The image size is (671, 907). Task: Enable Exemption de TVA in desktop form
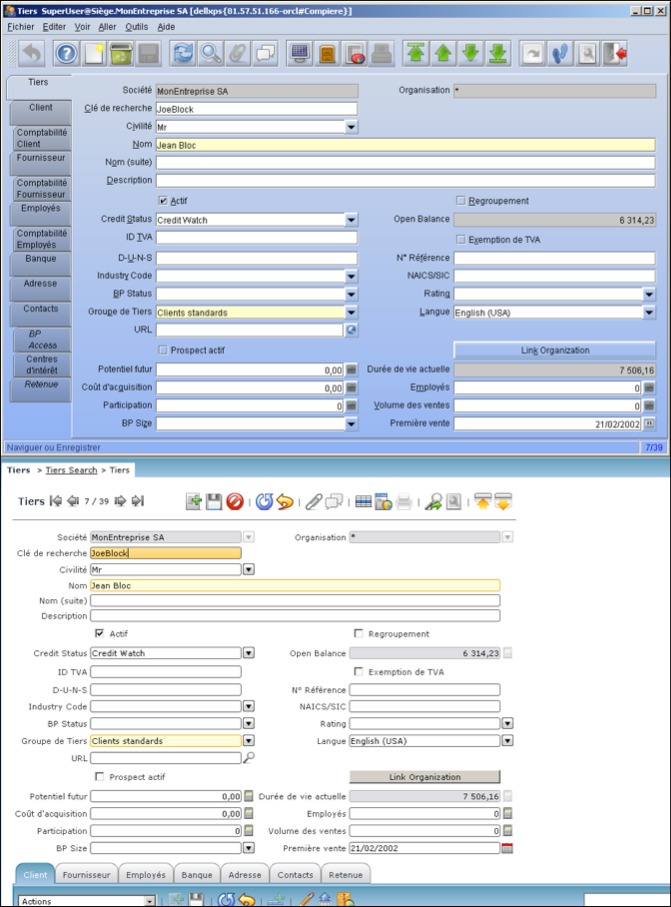coord(461,239)
